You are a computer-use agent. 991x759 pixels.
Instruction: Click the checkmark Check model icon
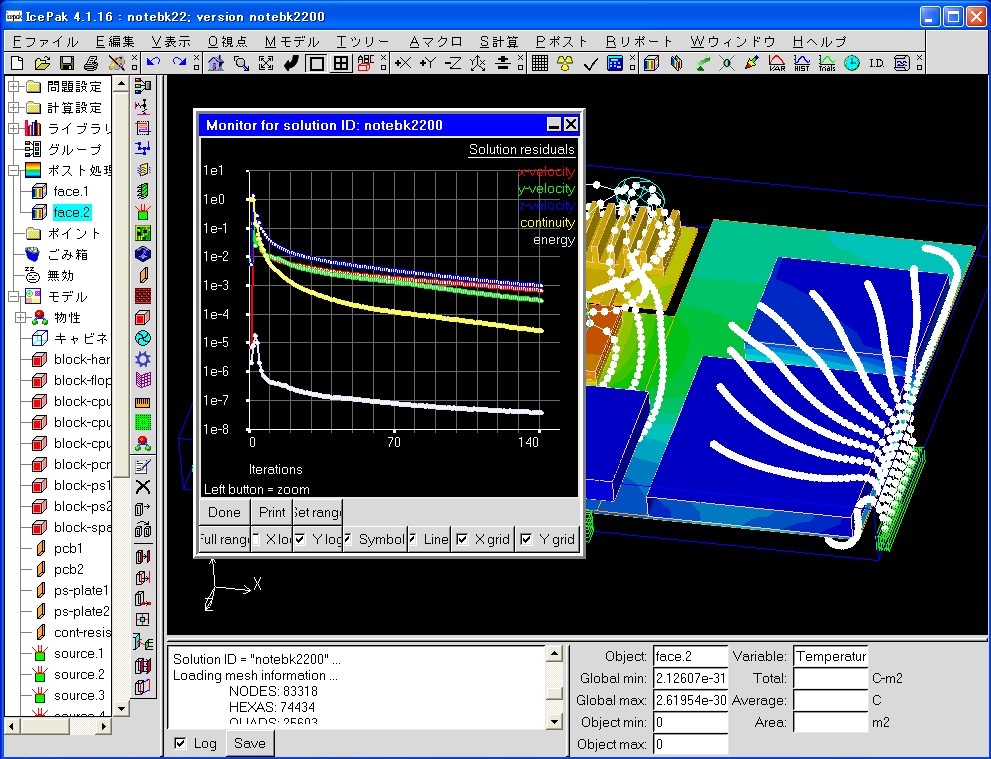(590, 63)
